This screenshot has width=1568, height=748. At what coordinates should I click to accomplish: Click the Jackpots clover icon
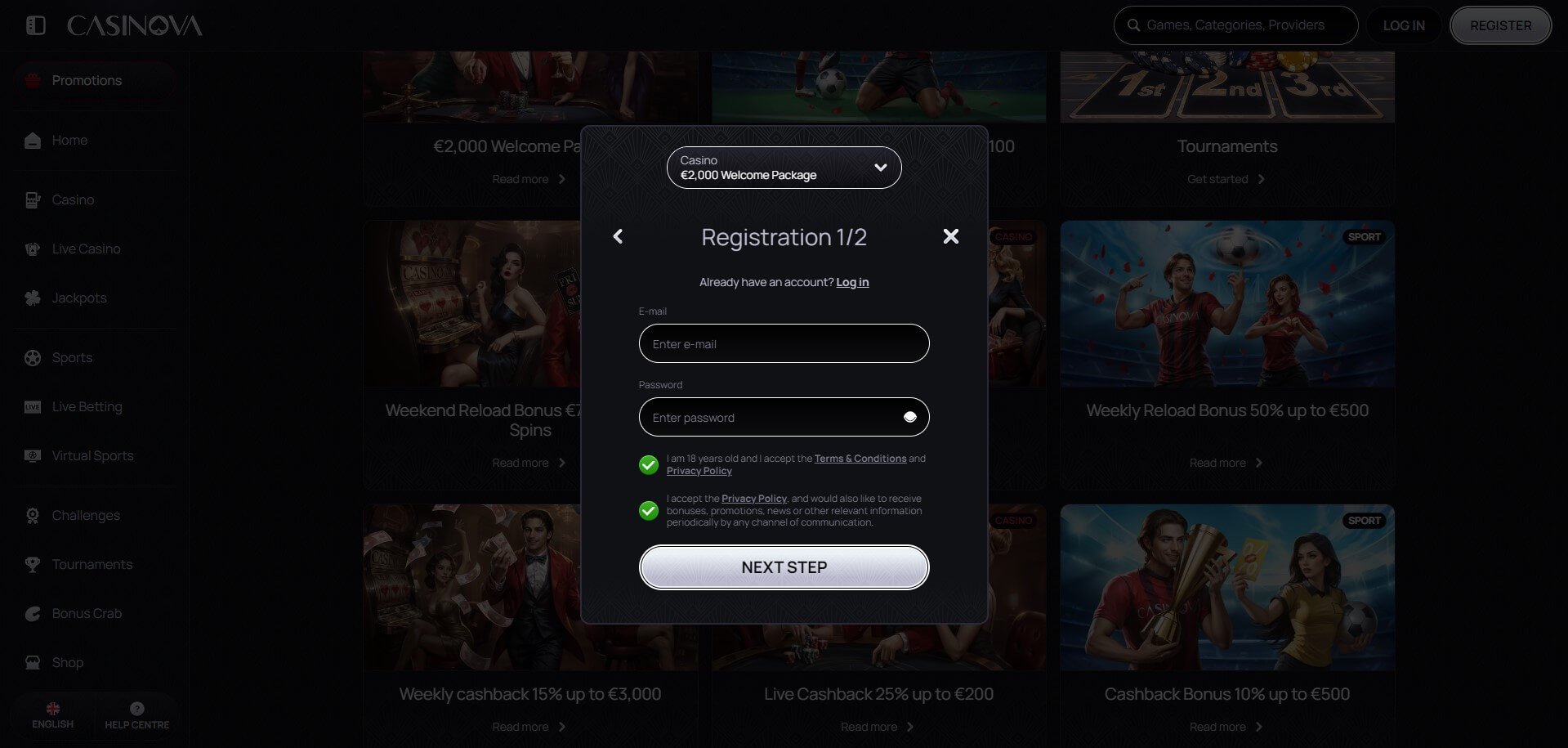(33, 298)
